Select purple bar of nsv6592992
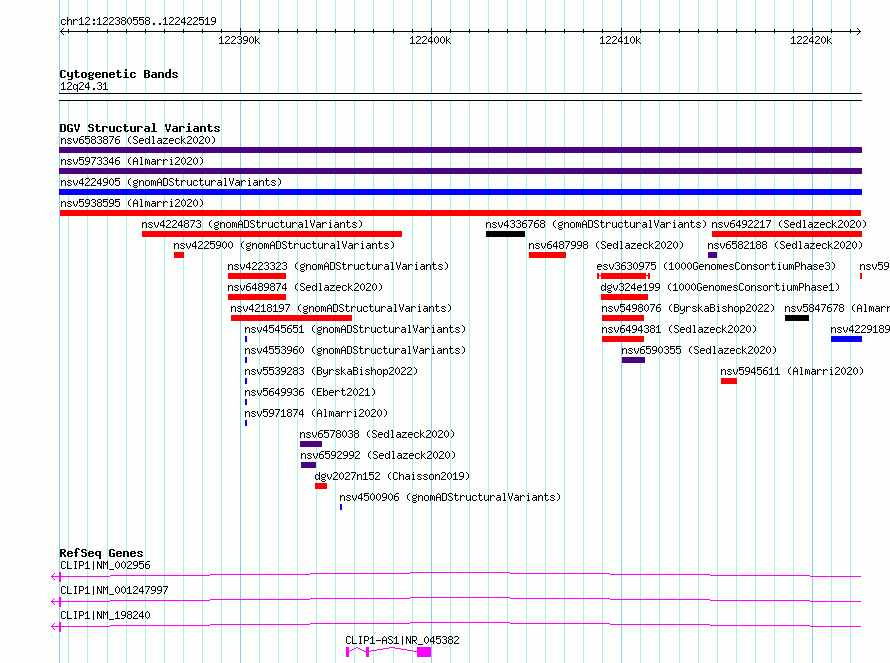Image resolution: width=890 pixels, height=663 pixels. (x=308, y=465)
